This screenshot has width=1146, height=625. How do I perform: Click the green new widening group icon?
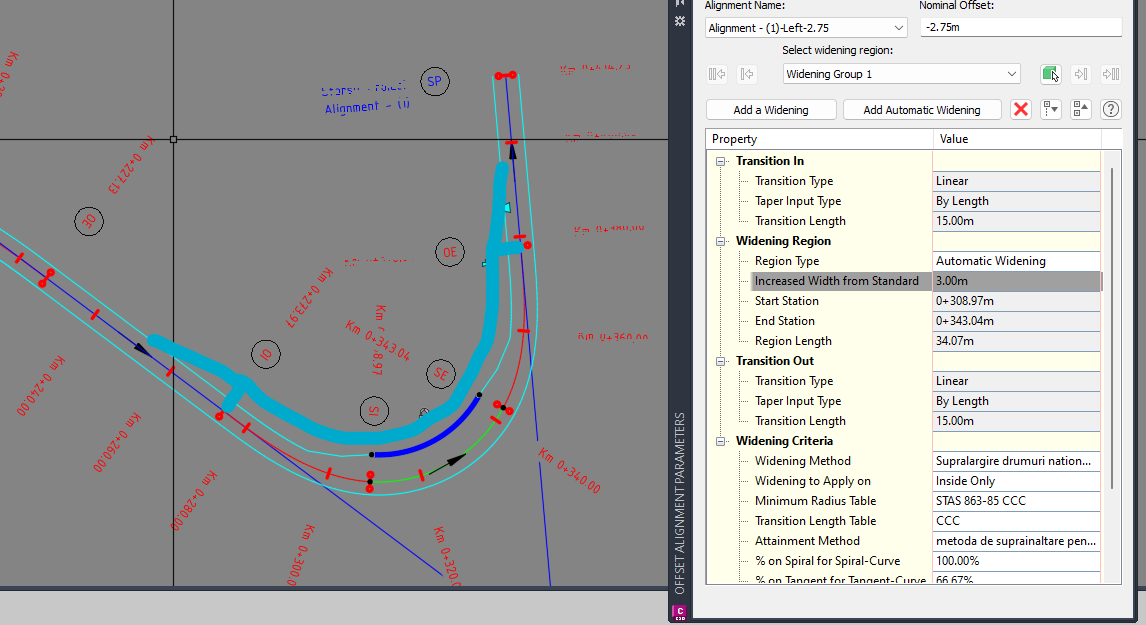[x=1051, y=73]
